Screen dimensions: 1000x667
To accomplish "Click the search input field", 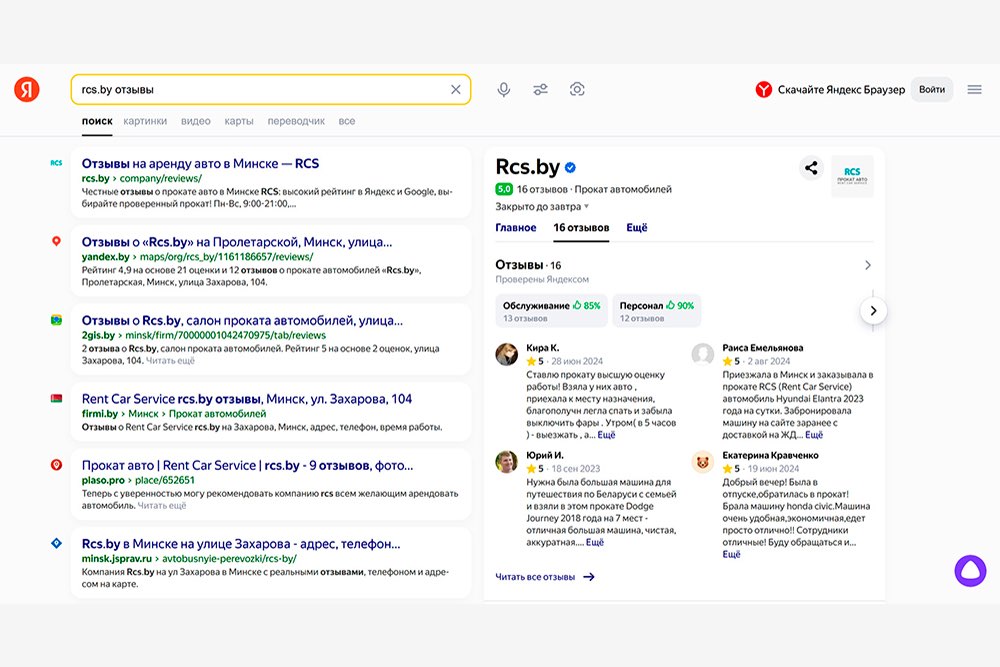I will pyautogui.click(x=260, y=90).
